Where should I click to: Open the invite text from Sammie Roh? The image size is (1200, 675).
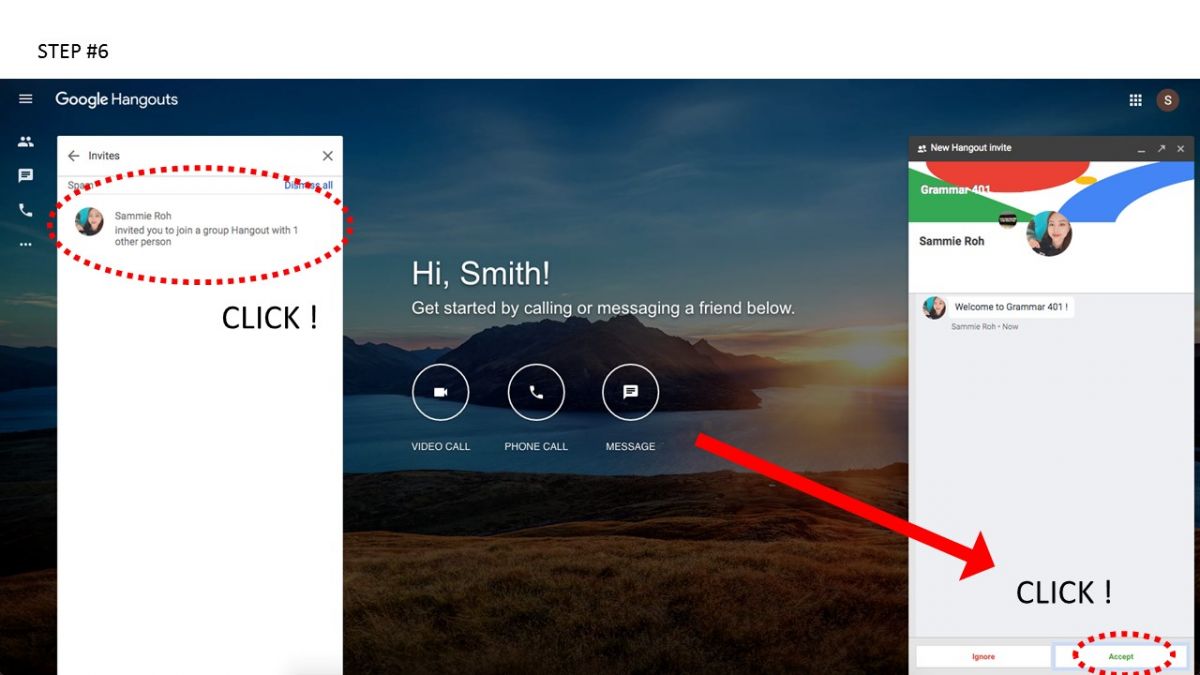[207, 236]
